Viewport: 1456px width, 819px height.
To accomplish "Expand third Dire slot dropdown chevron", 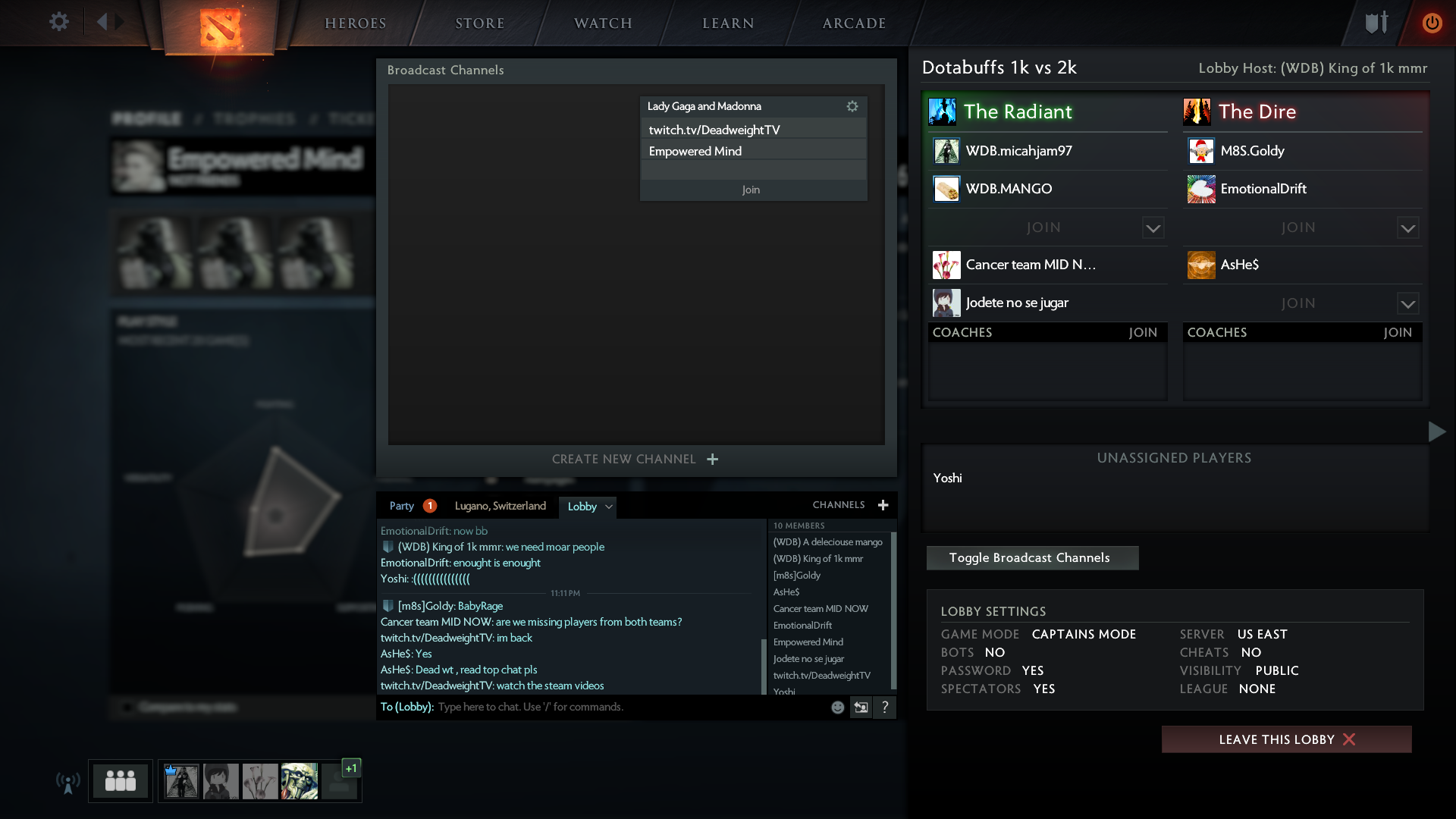I will [x=1407, y=227].
